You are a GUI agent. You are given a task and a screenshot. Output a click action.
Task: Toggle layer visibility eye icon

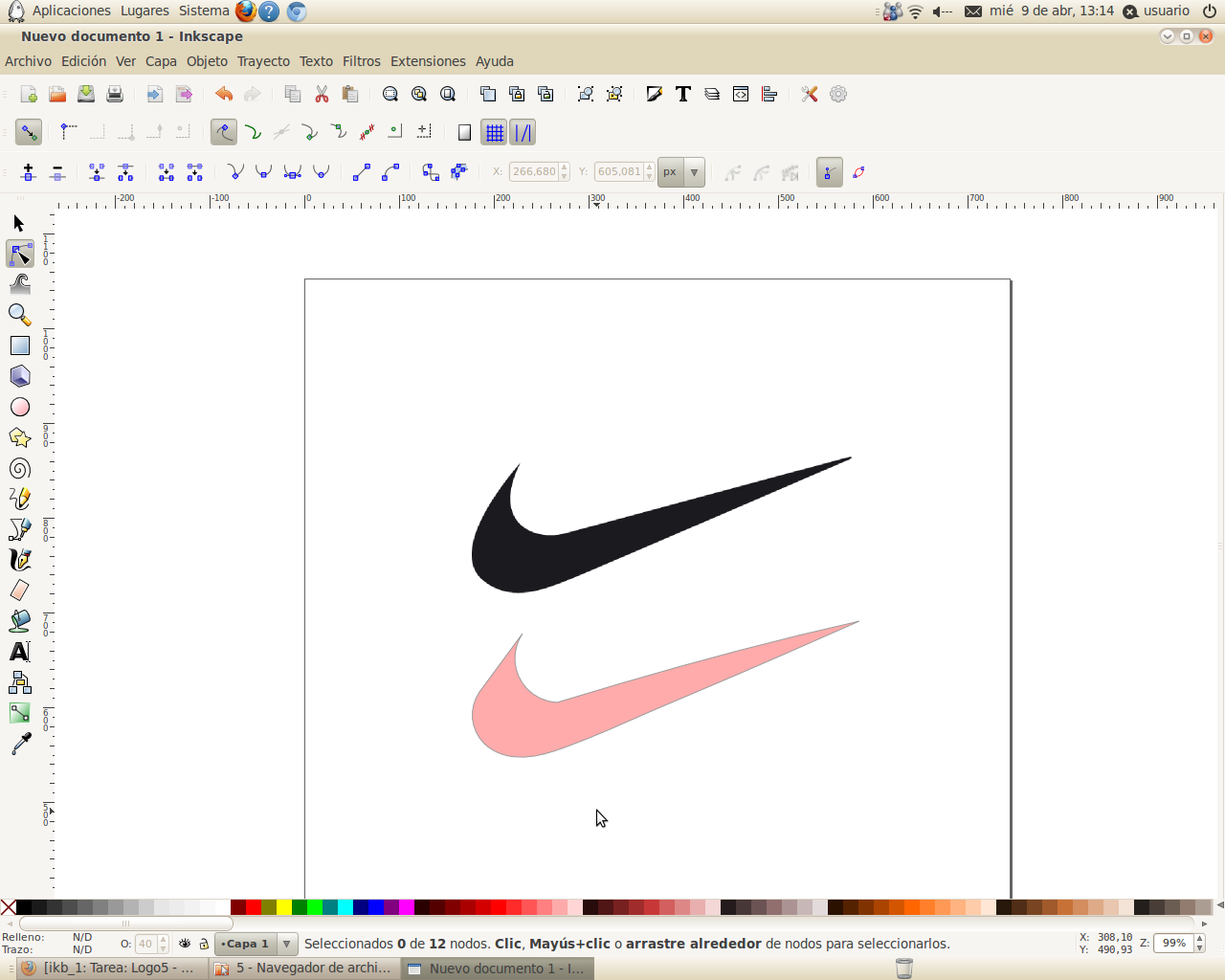185,944
